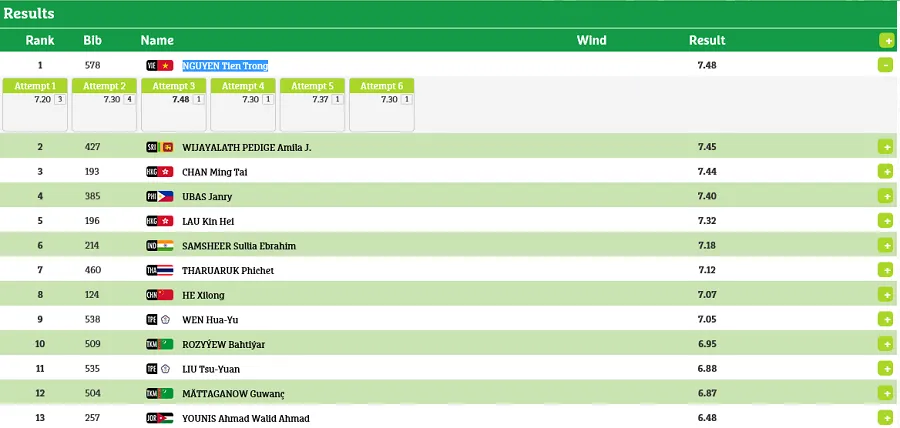The image size is (900, 428).
Task: Select the Attempt 3 tab
Action: pos(173,86)
